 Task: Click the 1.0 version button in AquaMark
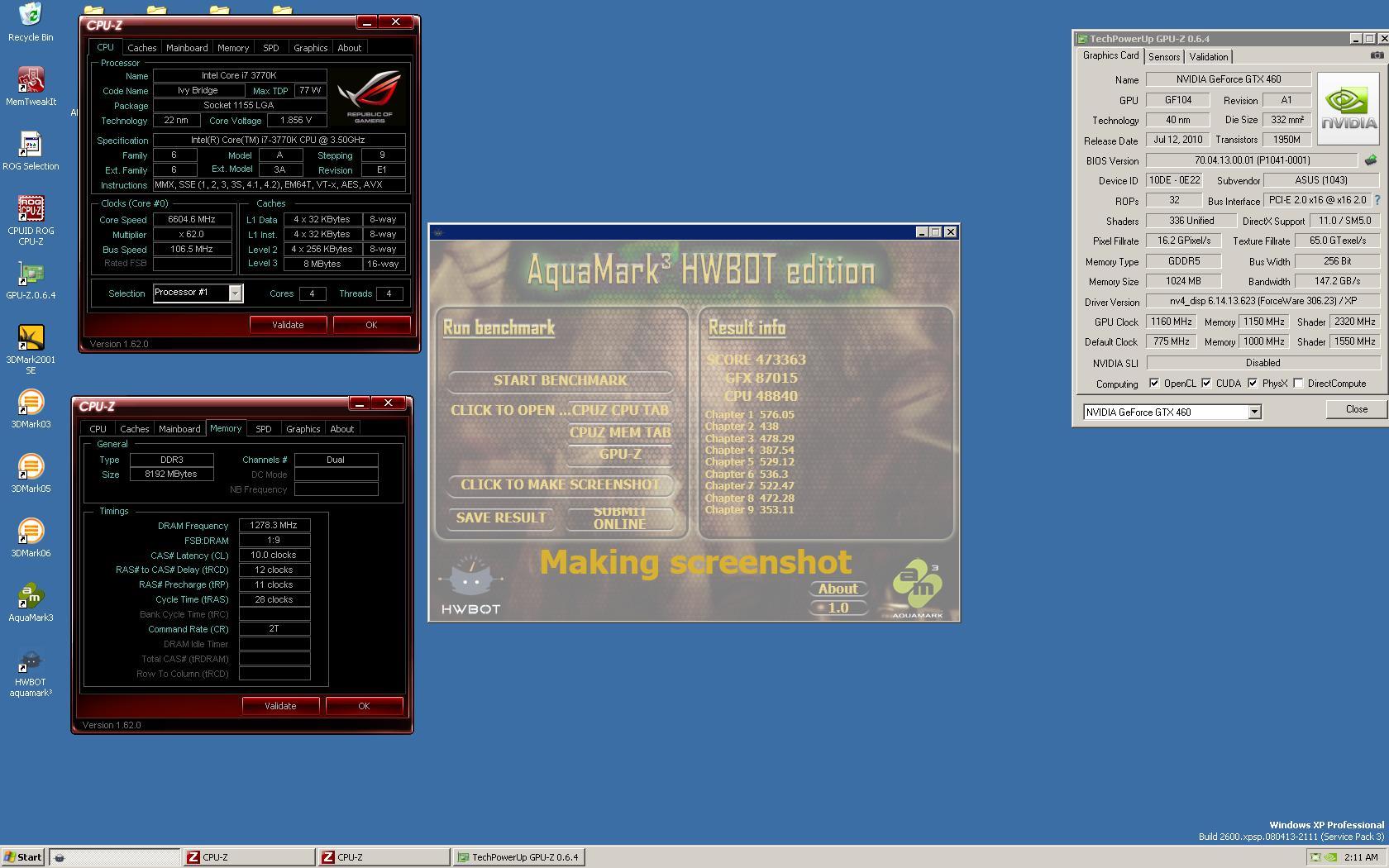[838, 608]
